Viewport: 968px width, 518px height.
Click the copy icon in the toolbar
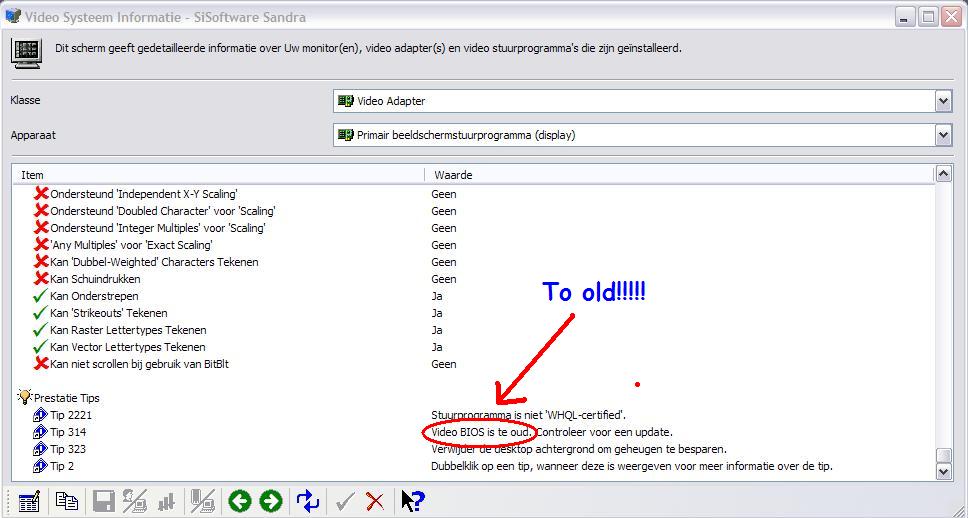coord(66,501)
